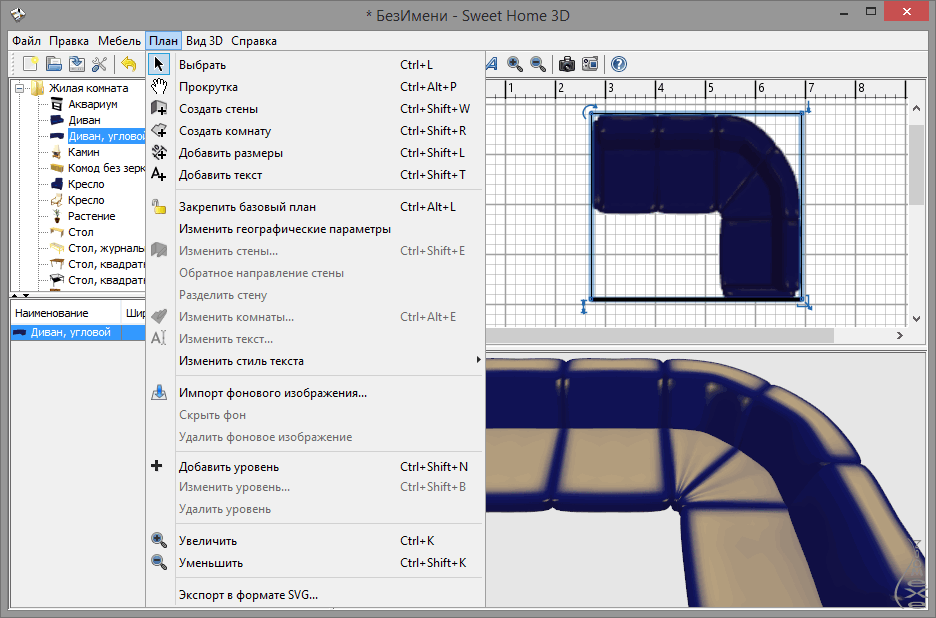The width and height of the screenshot is (936, 618).
Task: Open Изменить географические параметры
Action: click(x=315, y=229)
